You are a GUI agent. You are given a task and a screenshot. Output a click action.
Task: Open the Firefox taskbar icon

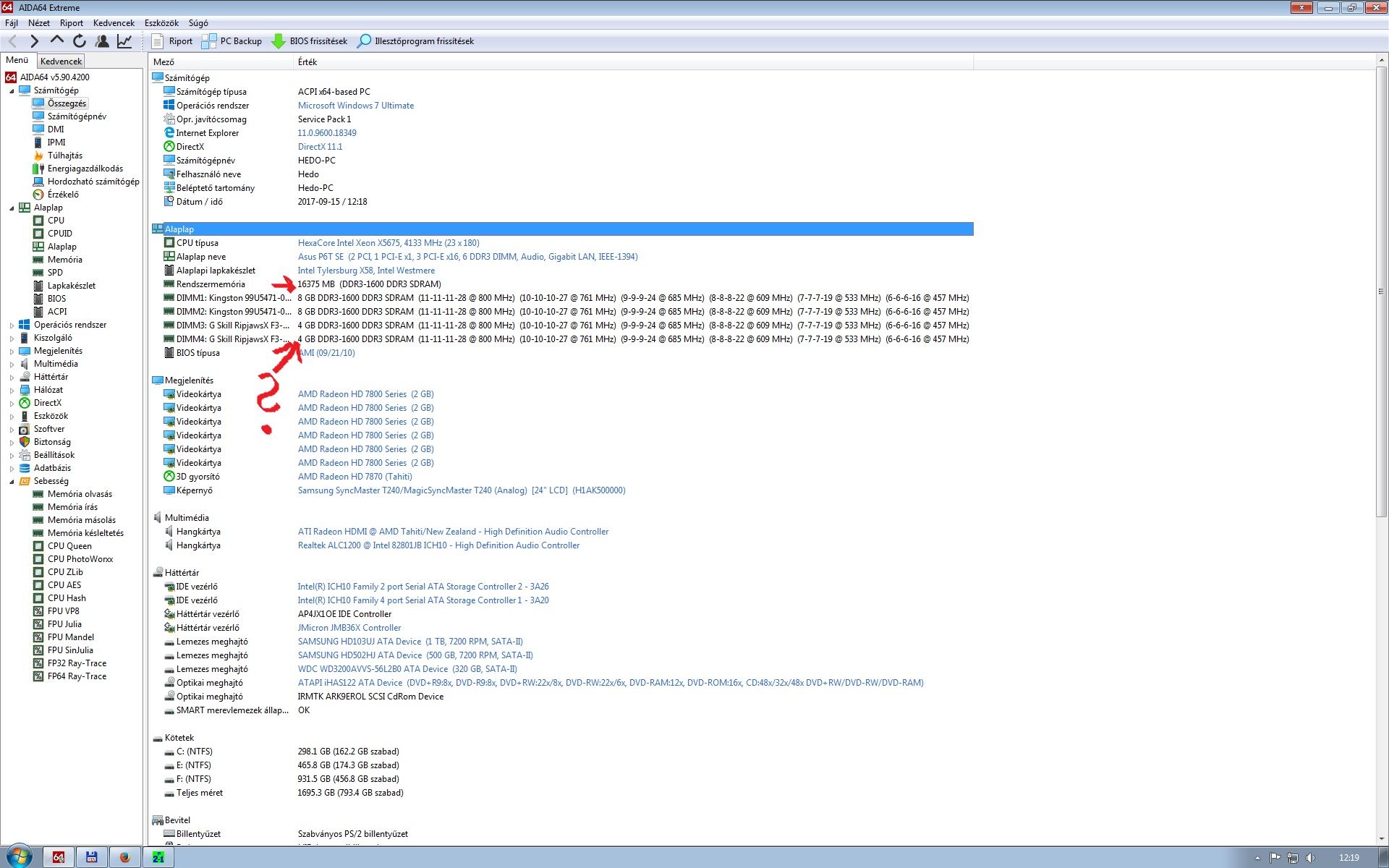pos(124,857)
